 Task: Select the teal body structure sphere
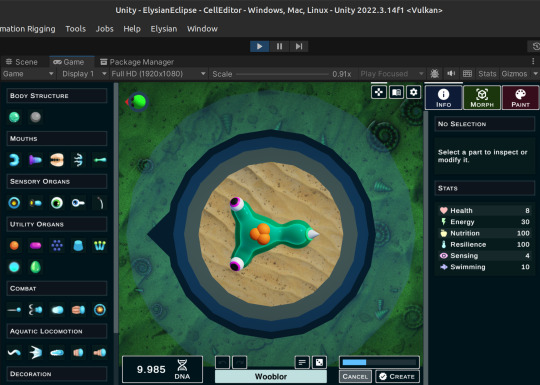click(14, 117)
